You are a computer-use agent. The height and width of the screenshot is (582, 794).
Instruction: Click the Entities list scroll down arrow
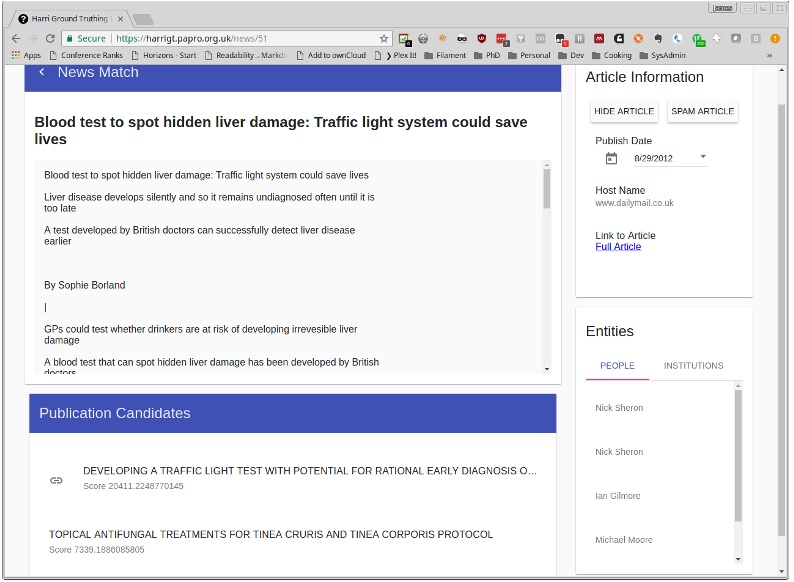click(x=738, y=559)
